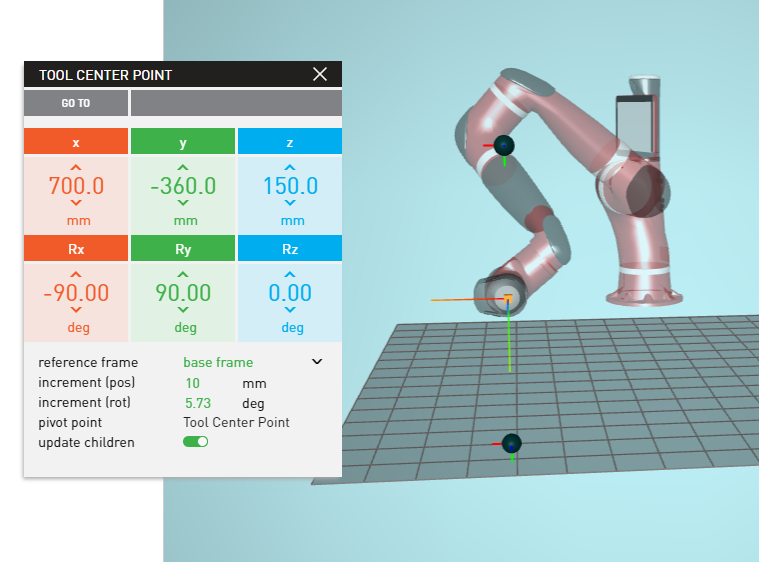Edit the z value 150.0
The image size is (759, 562).
290,186
